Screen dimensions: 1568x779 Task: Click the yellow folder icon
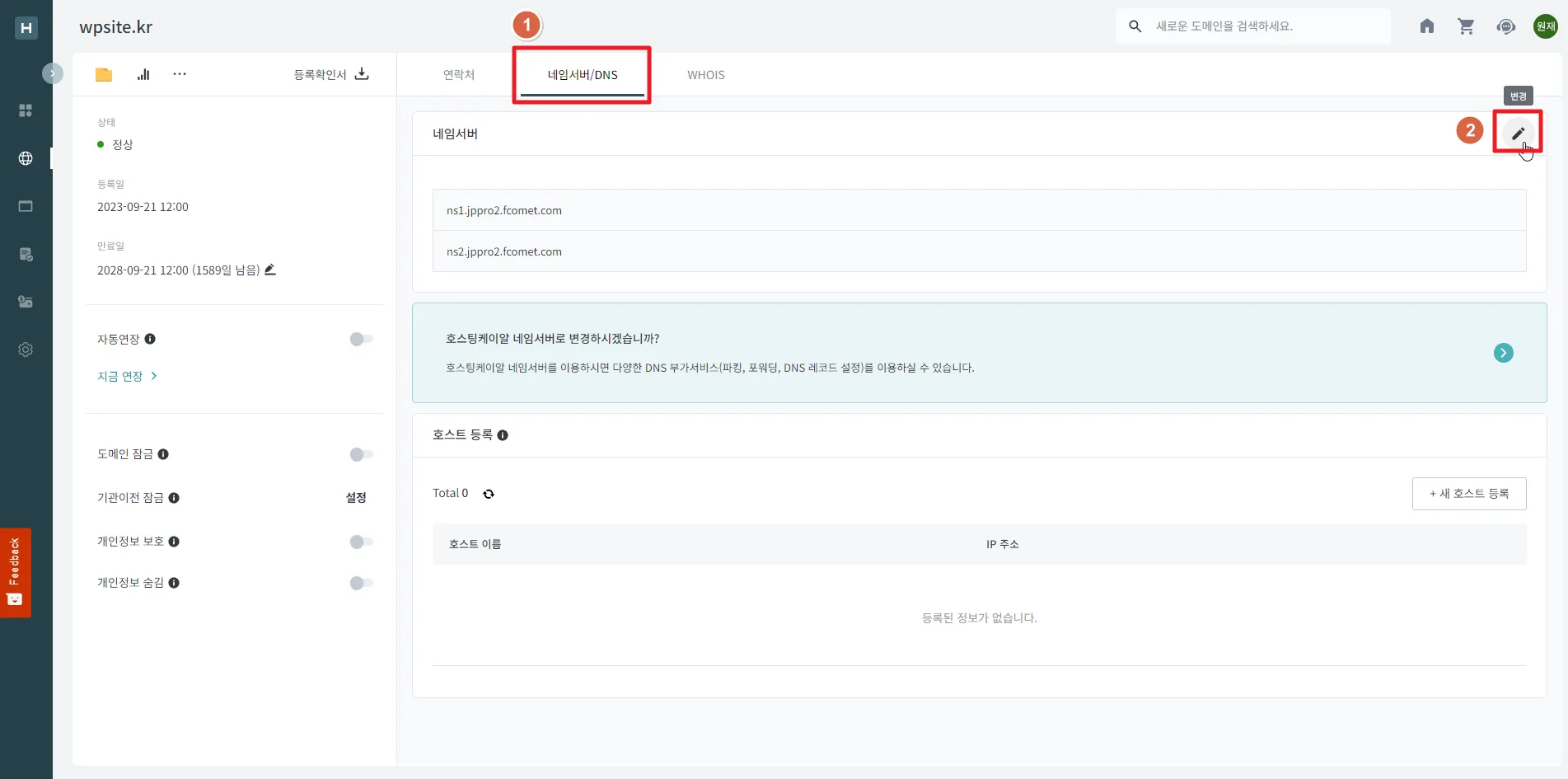pos(104,74)
